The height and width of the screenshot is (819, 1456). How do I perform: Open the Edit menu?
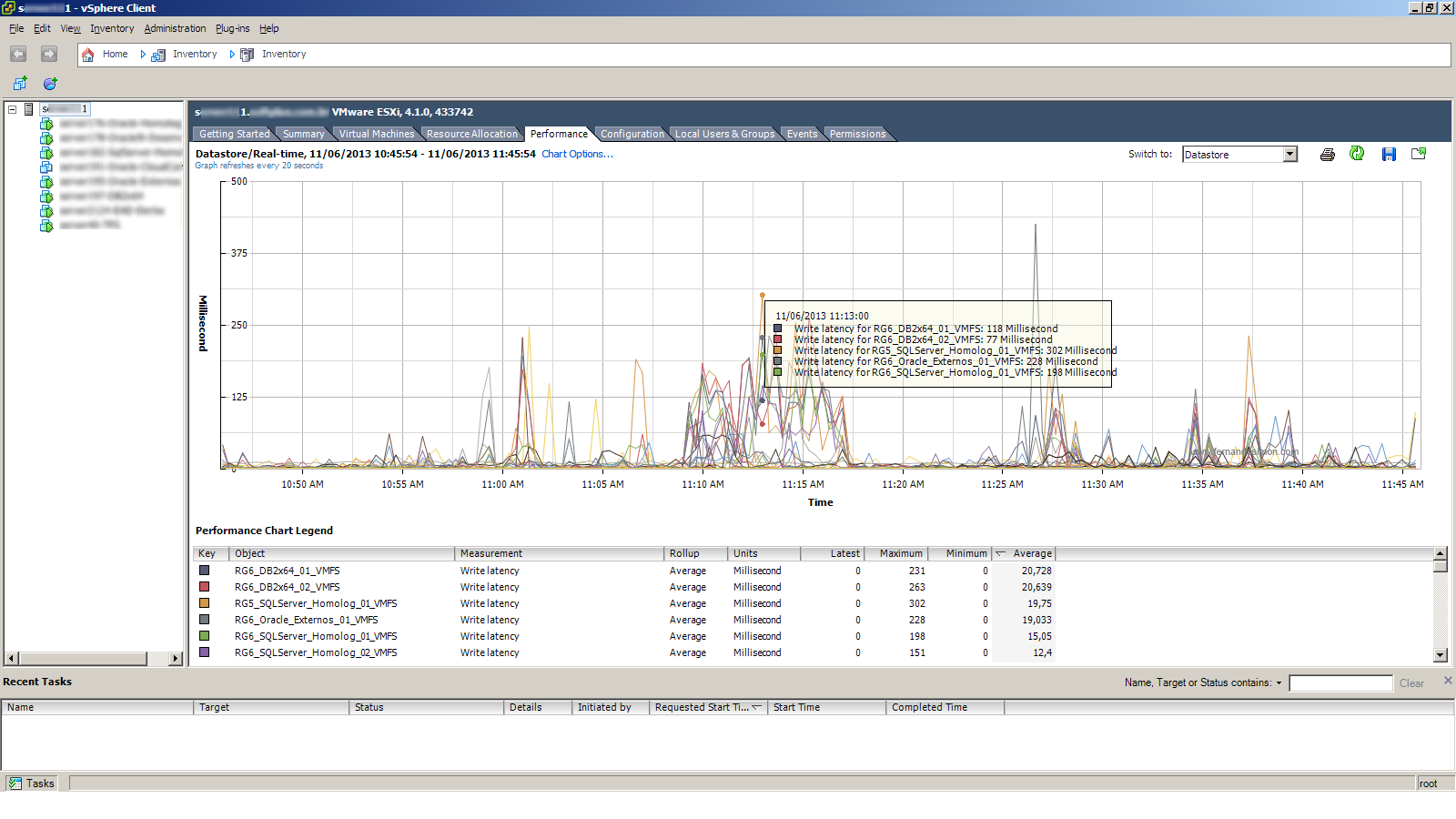(x=42, y=29)
